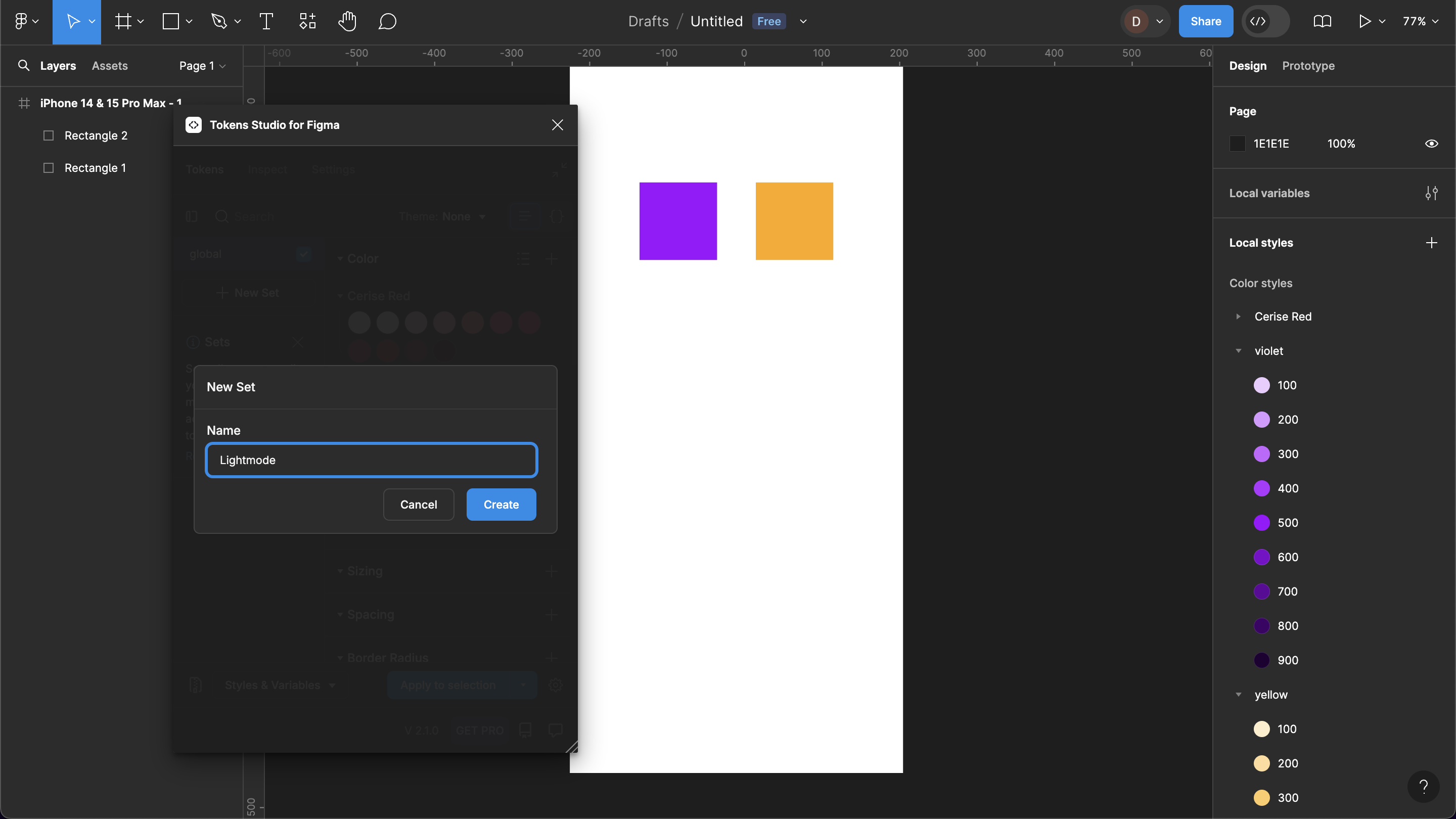Click the Create button
Screen dimensions: 1456x819
501,505
